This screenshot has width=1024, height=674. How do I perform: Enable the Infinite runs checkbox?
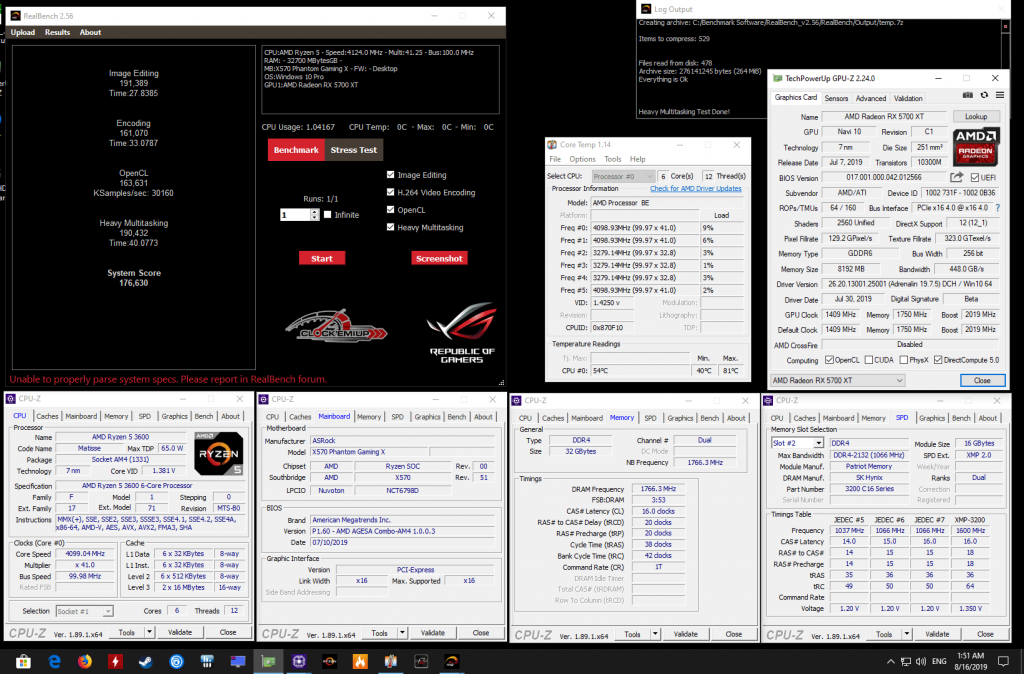[x=327, y=215]
